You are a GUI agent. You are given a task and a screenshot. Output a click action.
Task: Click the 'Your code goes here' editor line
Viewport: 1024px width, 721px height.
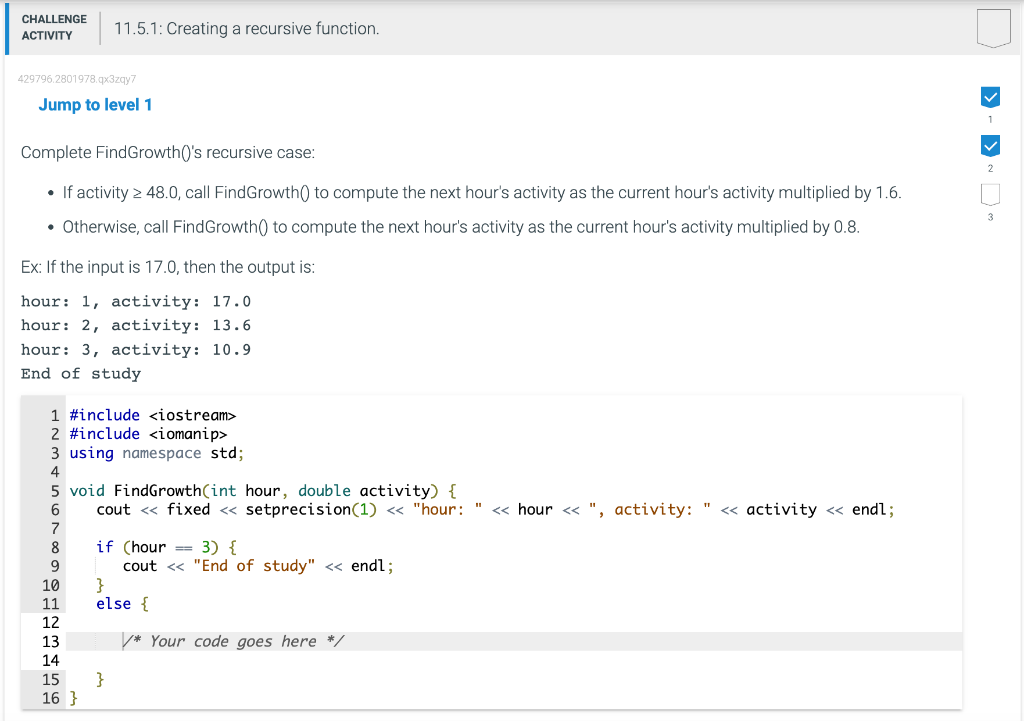[x=514, y=641]
